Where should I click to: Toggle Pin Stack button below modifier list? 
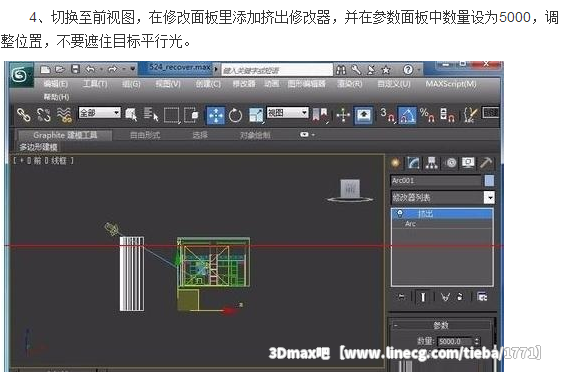tap(402, 297)
